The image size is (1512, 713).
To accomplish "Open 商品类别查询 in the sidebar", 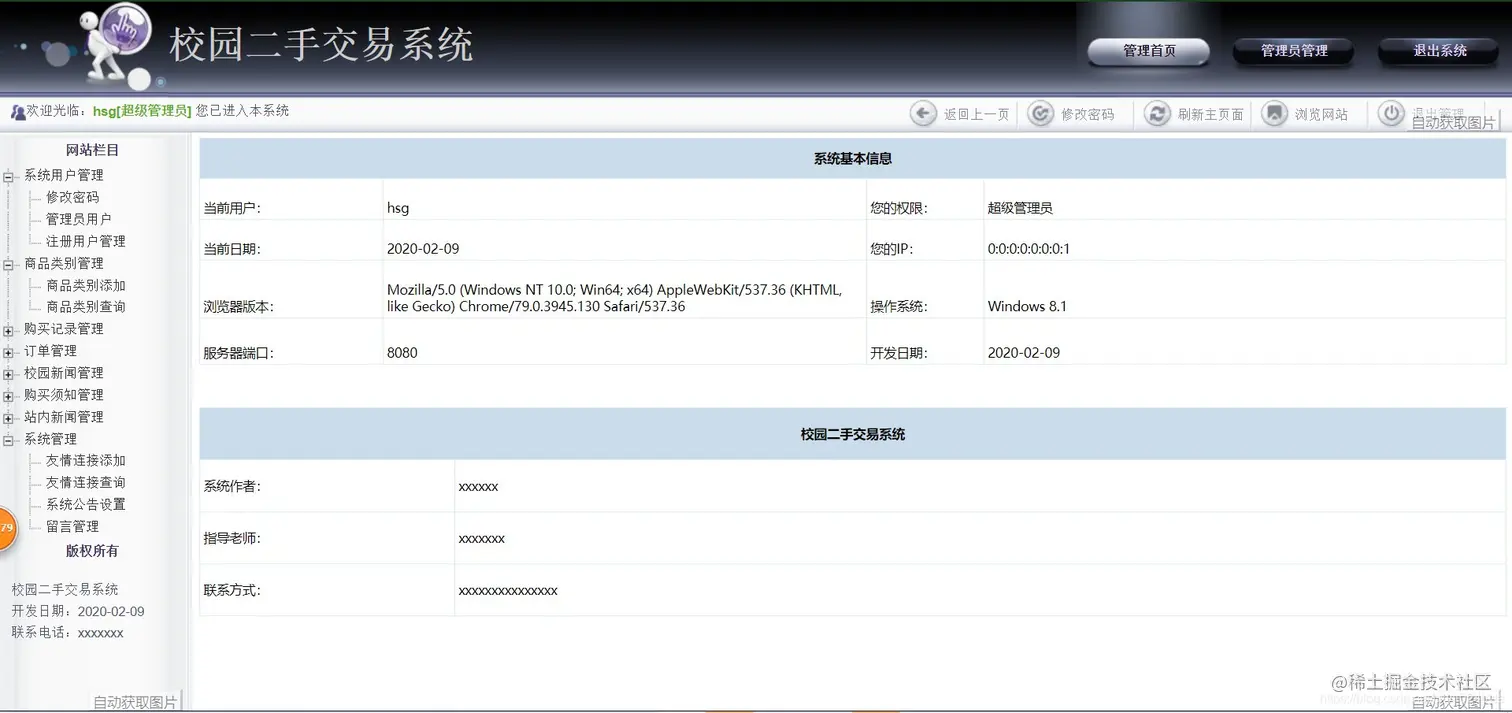I will point(86,307).
